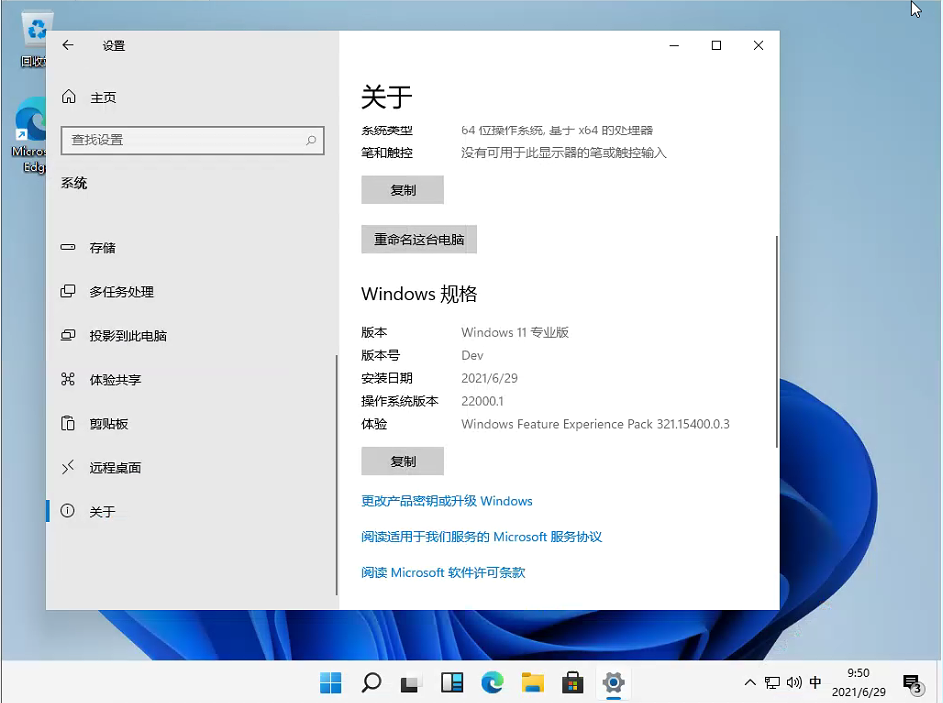
Task: Expand hidden system tray icons chevron
Action: point(750,683)
